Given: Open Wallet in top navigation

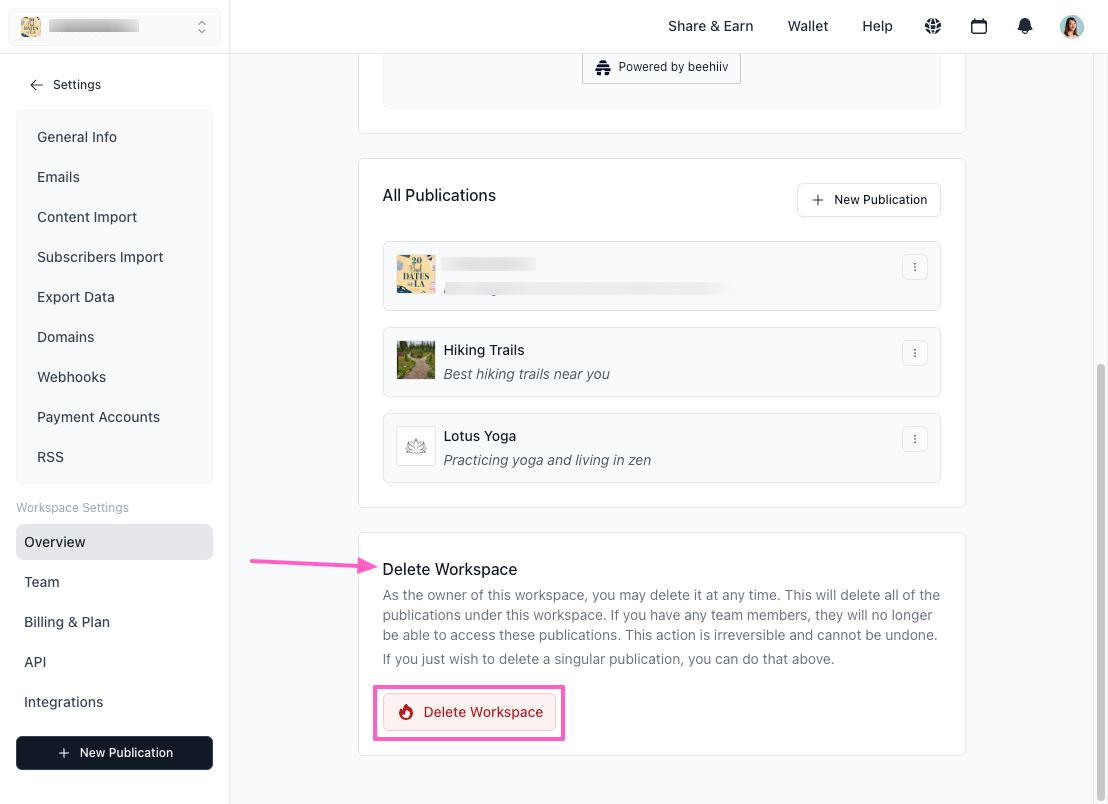Looking at the screenshot, I should (808, 26).
